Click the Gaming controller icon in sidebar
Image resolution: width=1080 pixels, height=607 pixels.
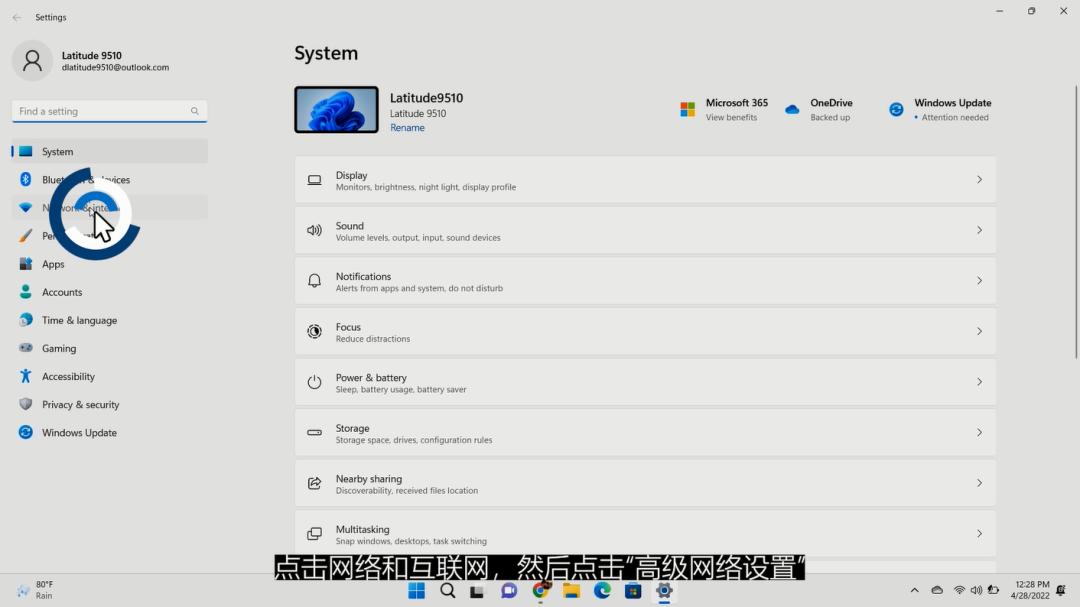[24, 348]
